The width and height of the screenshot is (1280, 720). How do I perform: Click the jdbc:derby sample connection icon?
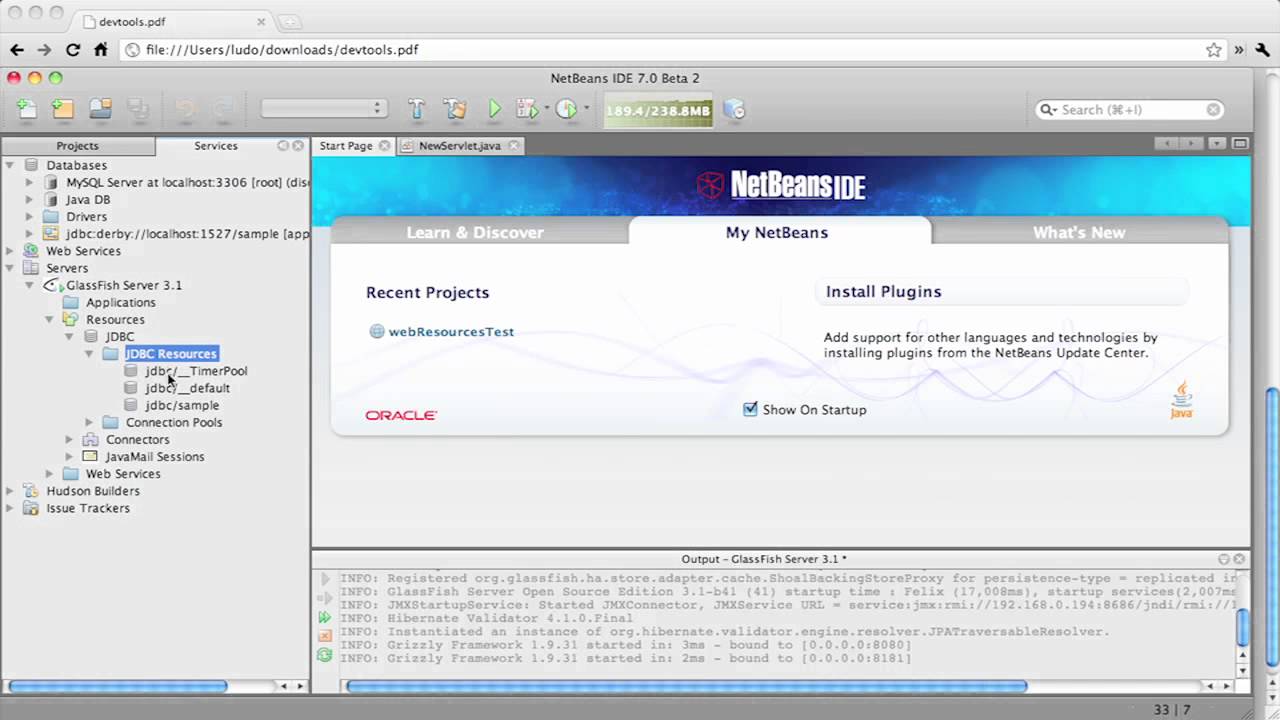point(51,233)
